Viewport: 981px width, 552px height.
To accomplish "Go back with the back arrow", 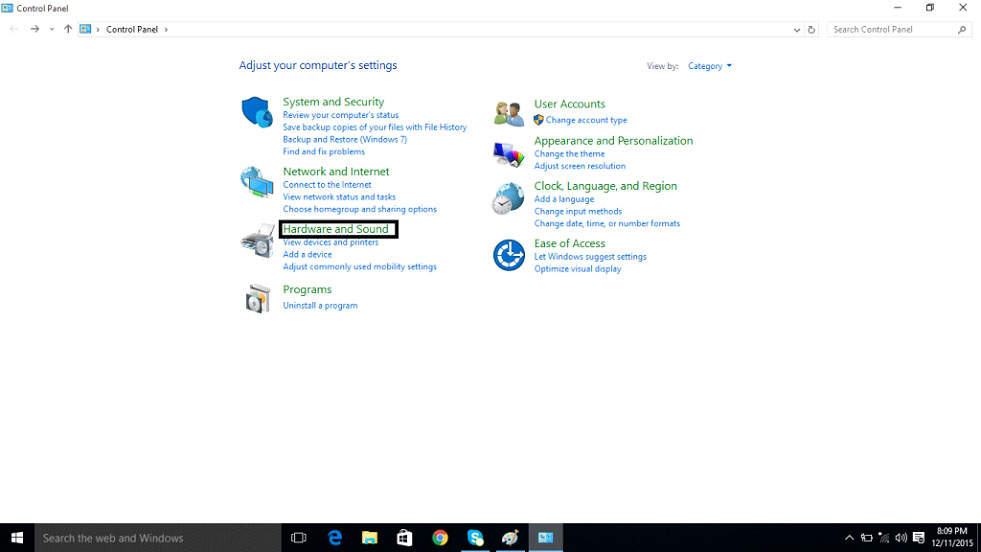I will [14, 29].
